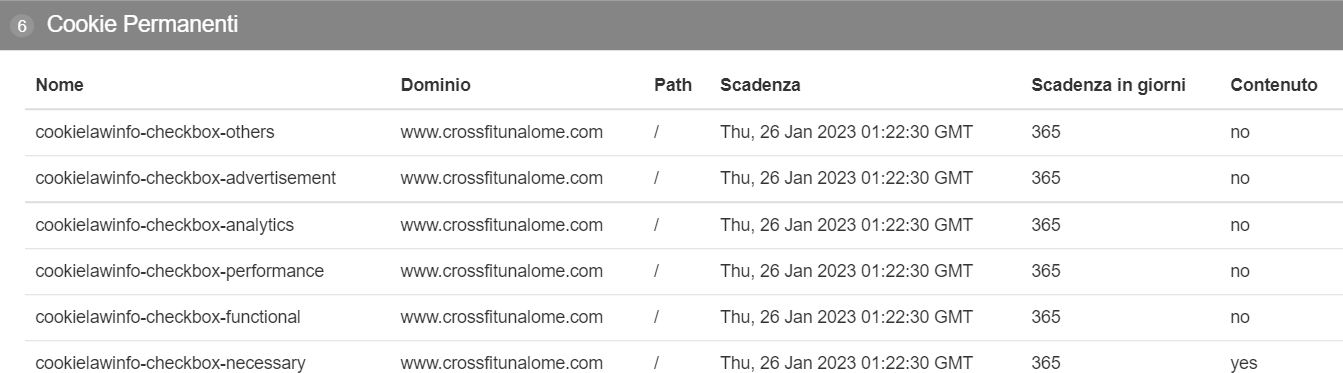Sort by the Nome column header

tap(60, 85)
